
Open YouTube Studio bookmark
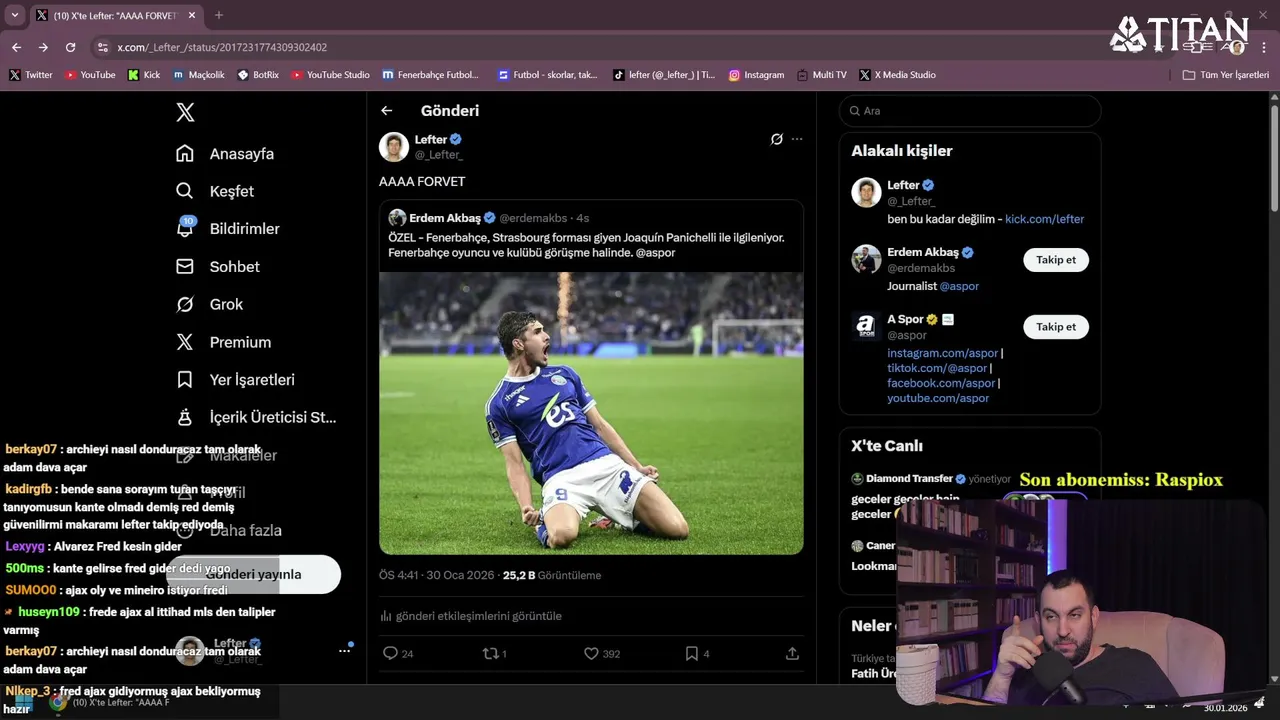pyautogui.click(x=331, y=75)
